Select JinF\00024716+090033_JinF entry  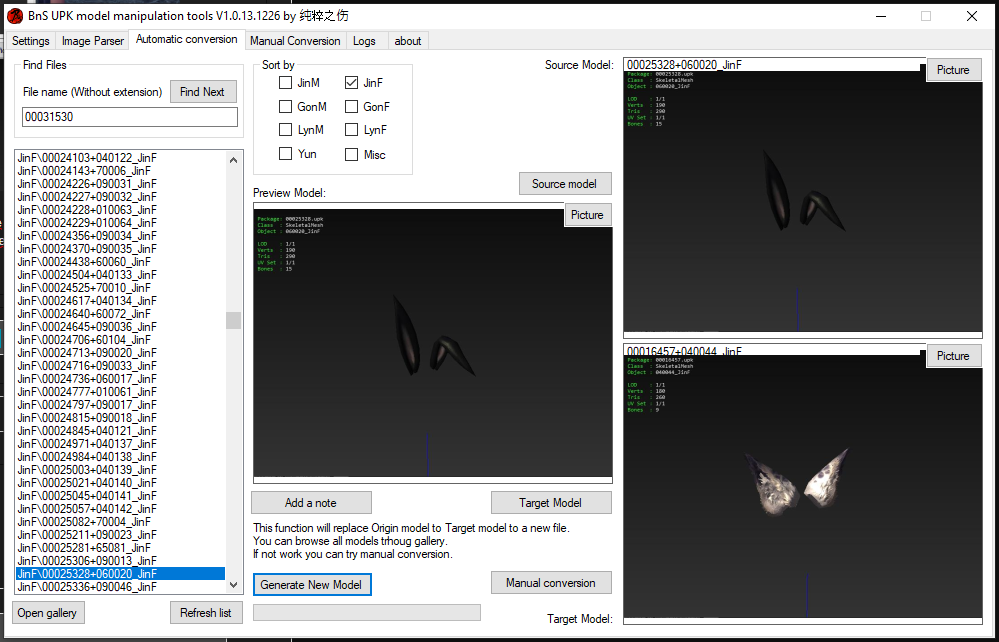point(120,366)
